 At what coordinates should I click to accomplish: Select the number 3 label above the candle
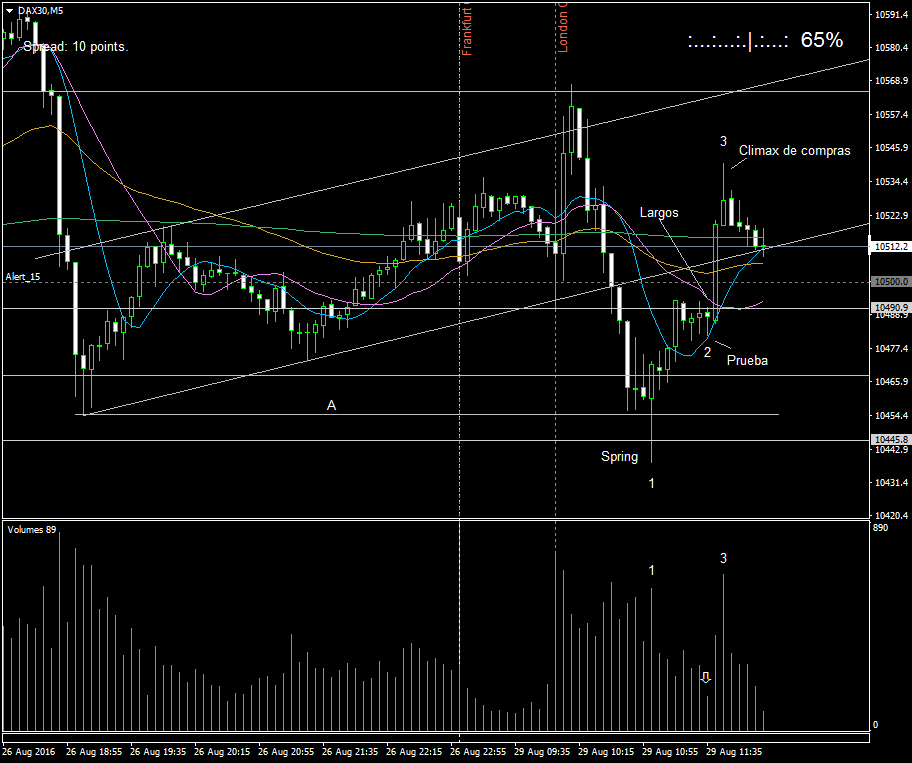(x=723, y=142)
